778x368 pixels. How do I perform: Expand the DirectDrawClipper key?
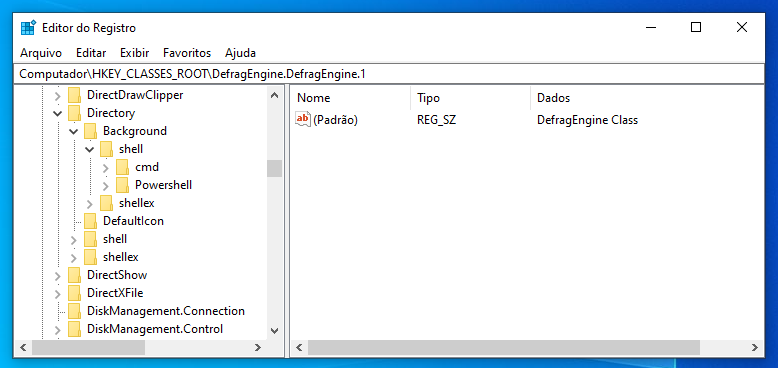point(58,95)
